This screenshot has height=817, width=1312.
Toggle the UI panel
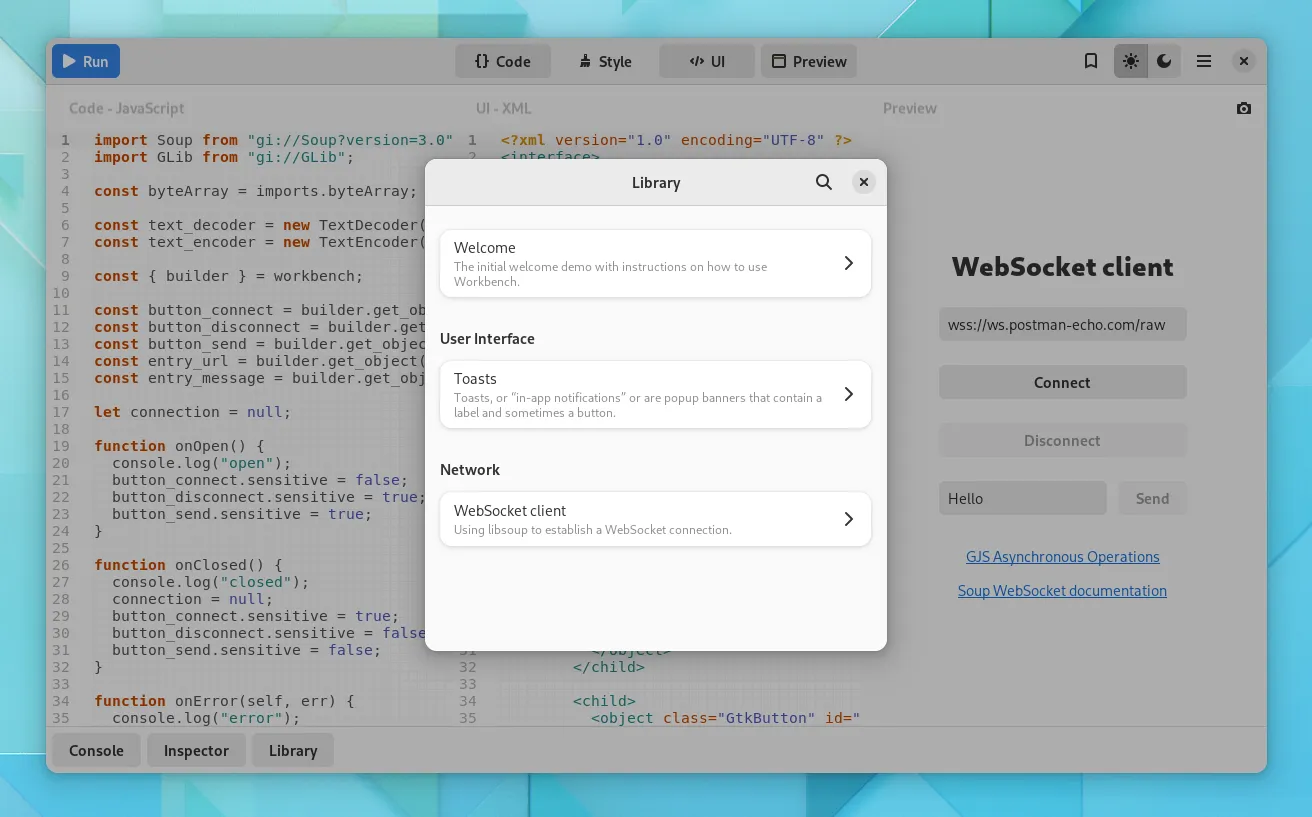[x=707, y=61]
